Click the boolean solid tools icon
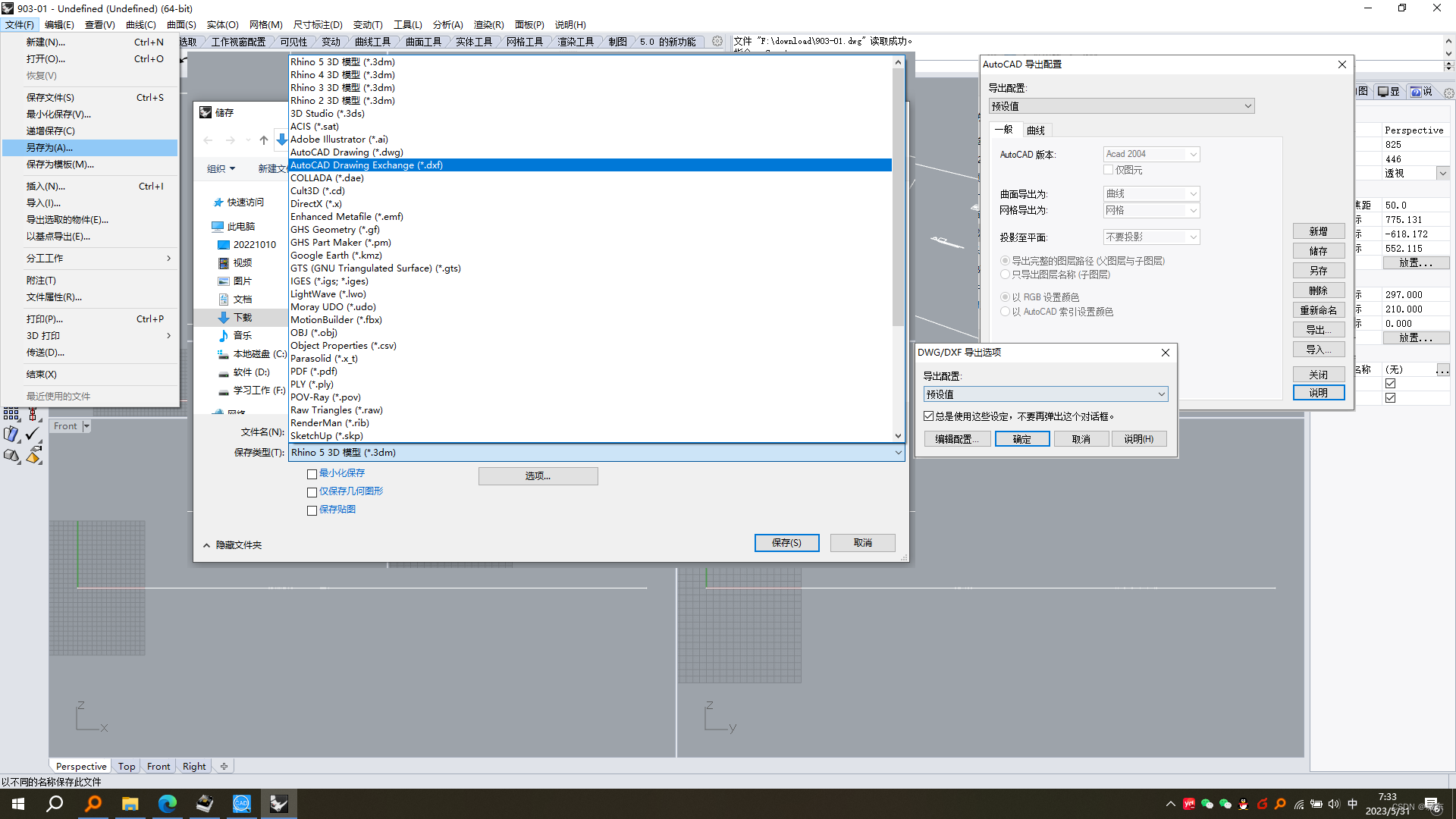1456x819 pixels. (x=11, y=434)
